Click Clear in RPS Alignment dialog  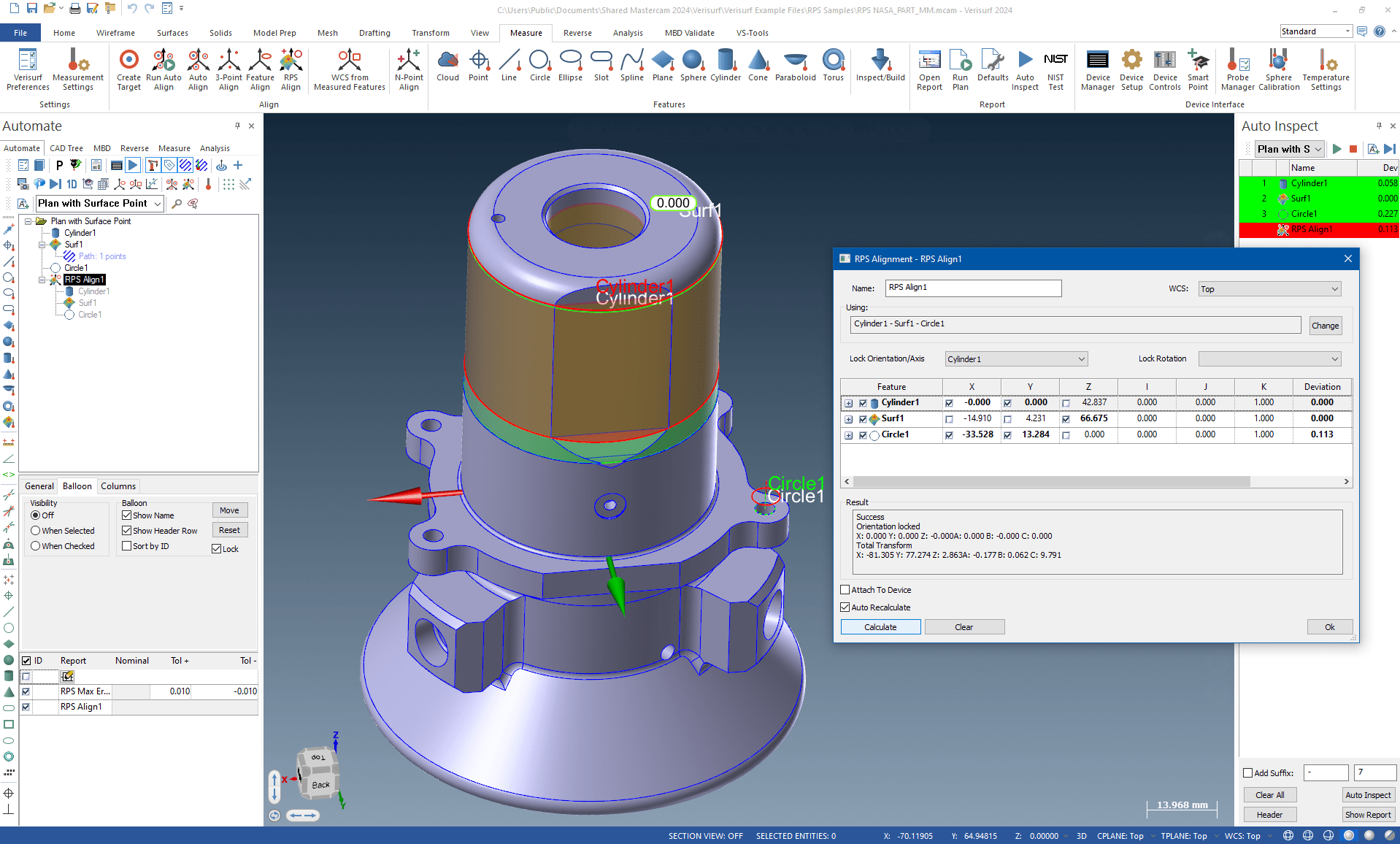coord(964,627)
